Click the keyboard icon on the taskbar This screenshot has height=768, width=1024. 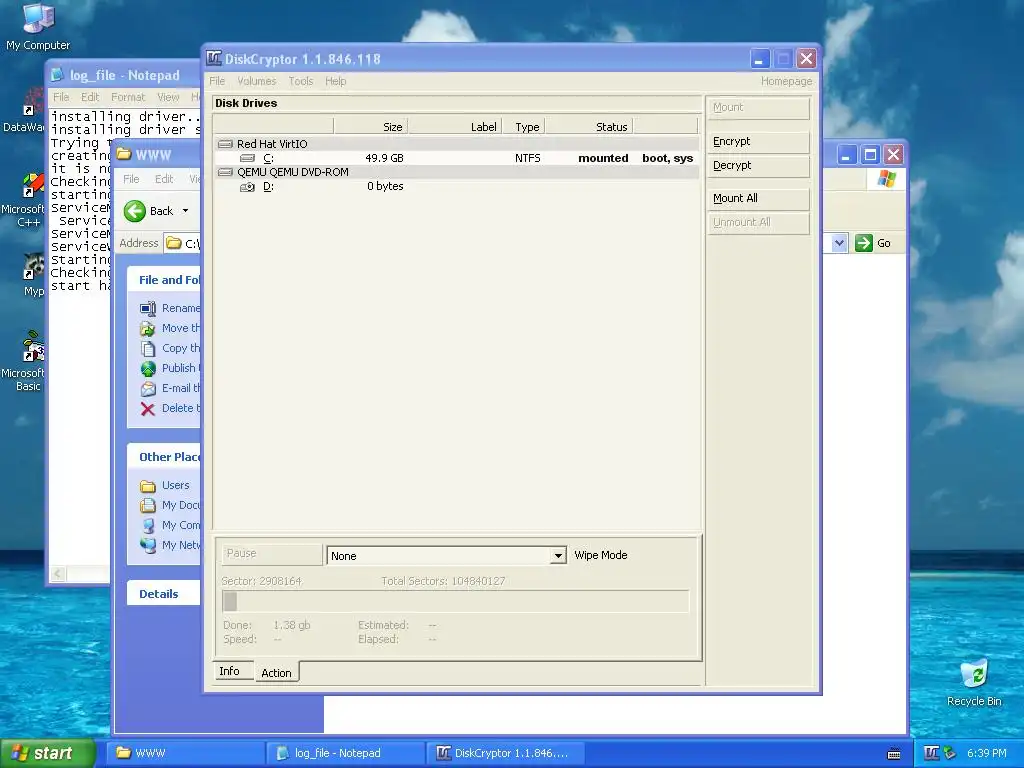tap(894, 754)
